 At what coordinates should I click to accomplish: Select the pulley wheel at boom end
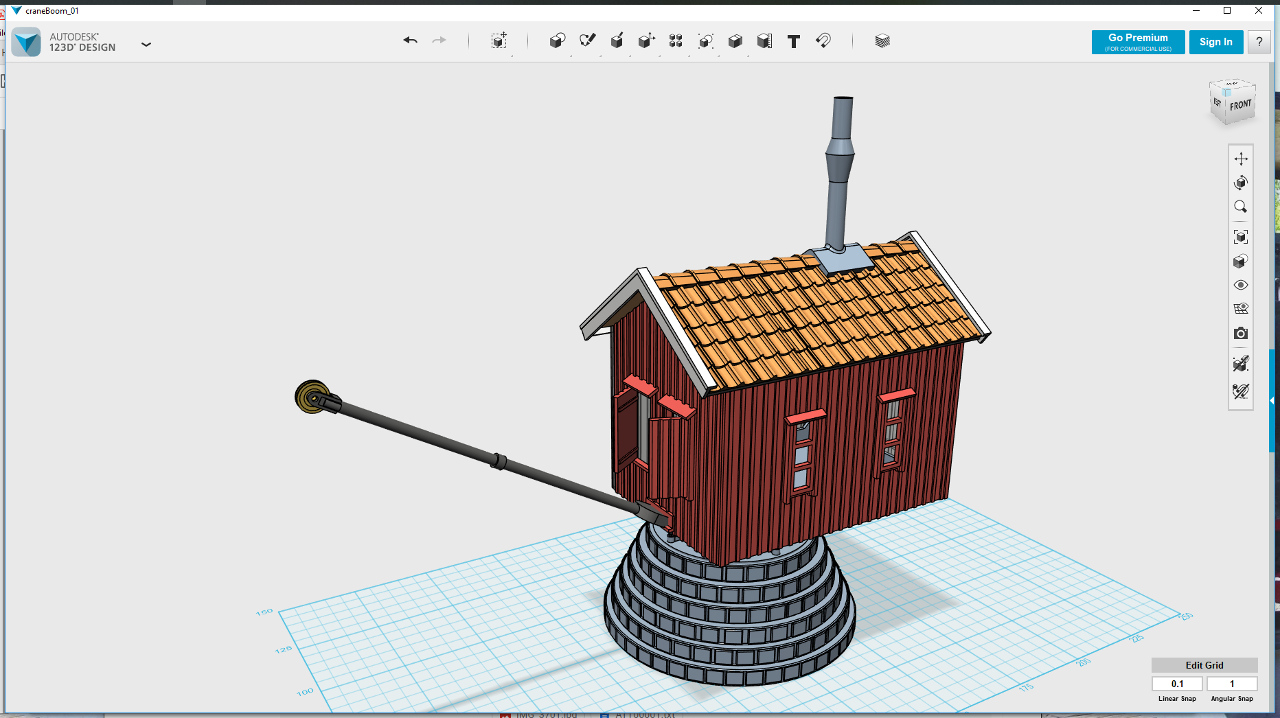click(312, 397)
